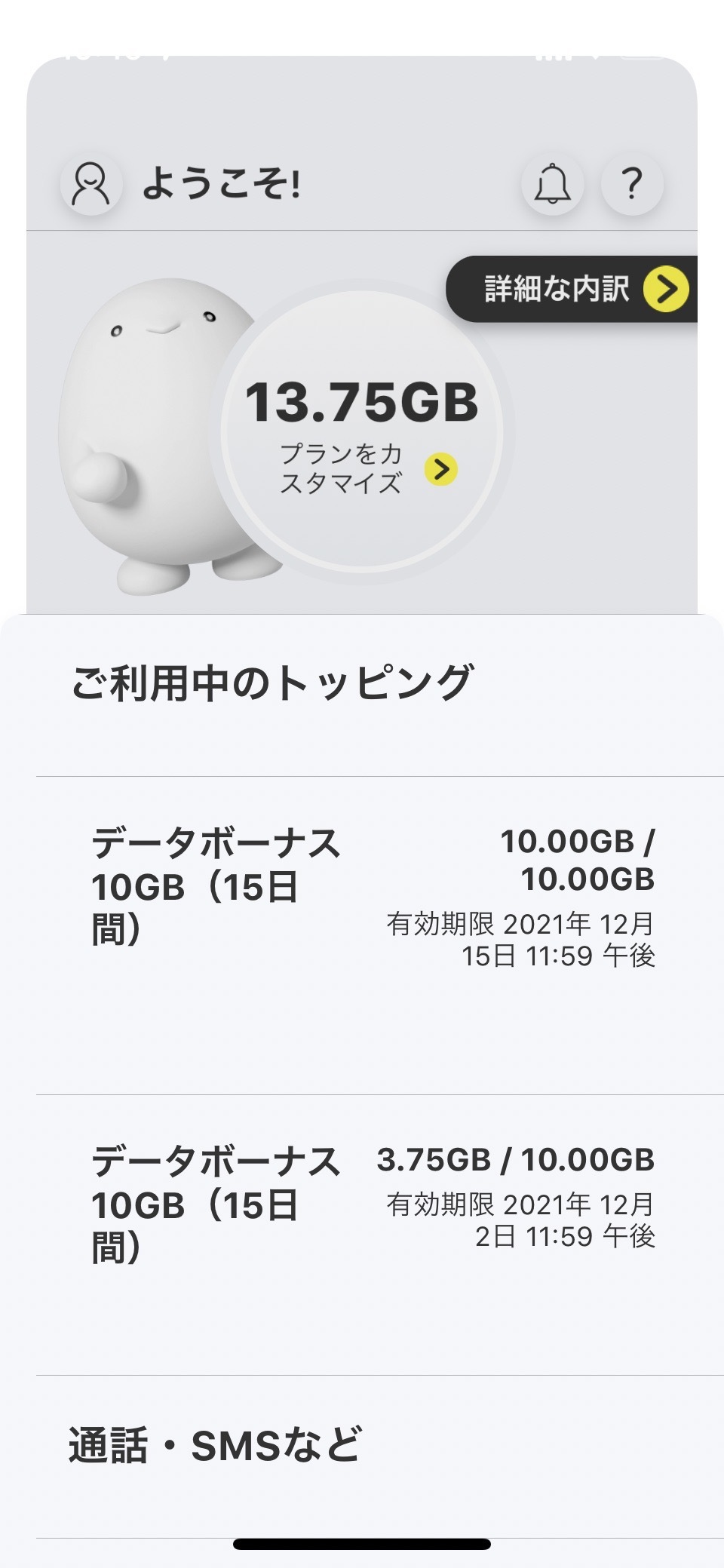This screenshot has height=1568, width=724.
Task: Click yellow arrow beside 詳細な内訳
Action: point(666,288)
